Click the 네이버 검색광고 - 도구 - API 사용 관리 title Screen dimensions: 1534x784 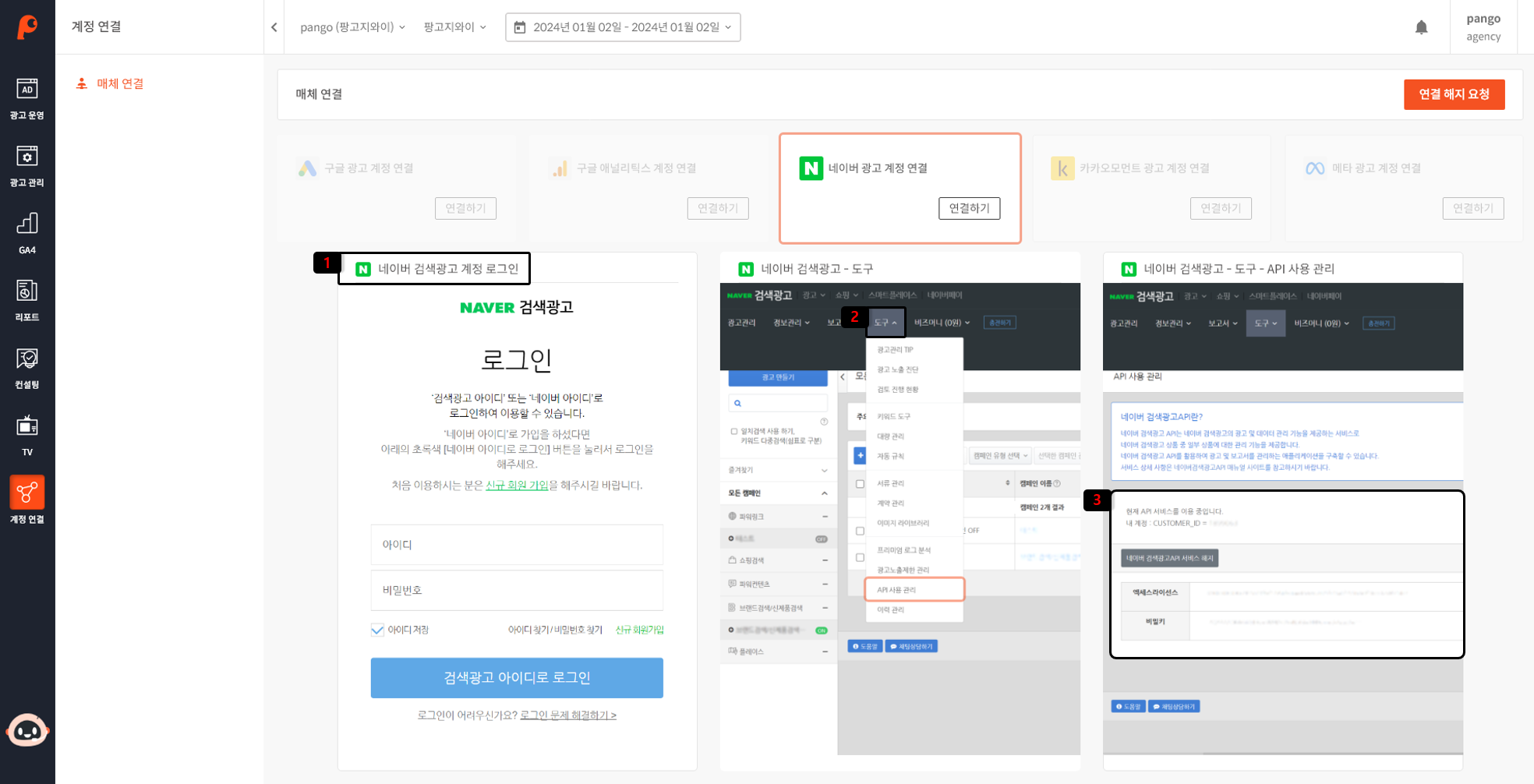click(x=1239, y=269)
